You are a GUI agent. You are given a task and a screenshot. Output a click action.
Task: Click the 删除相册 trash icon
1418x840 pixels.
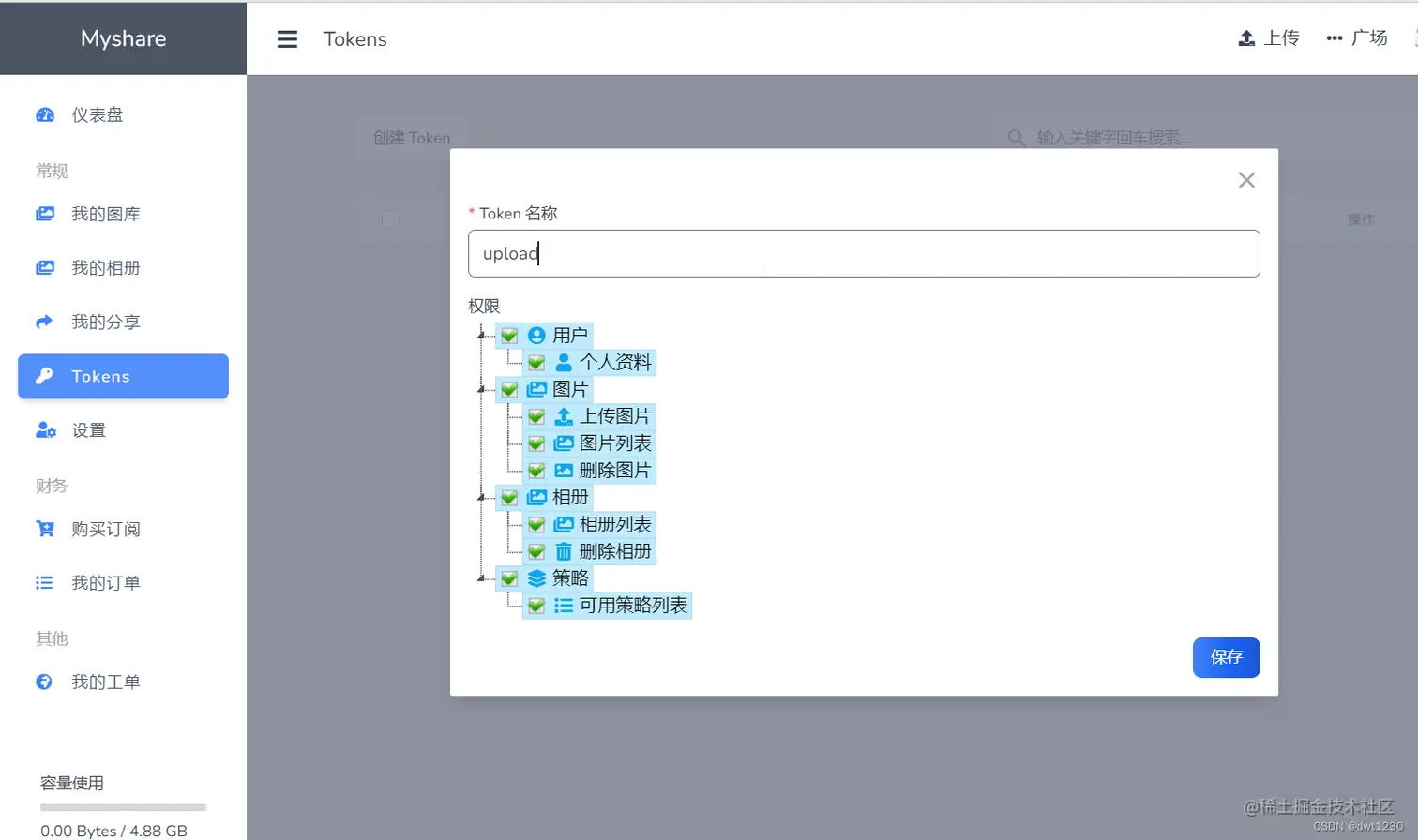[x=564, y=551]
